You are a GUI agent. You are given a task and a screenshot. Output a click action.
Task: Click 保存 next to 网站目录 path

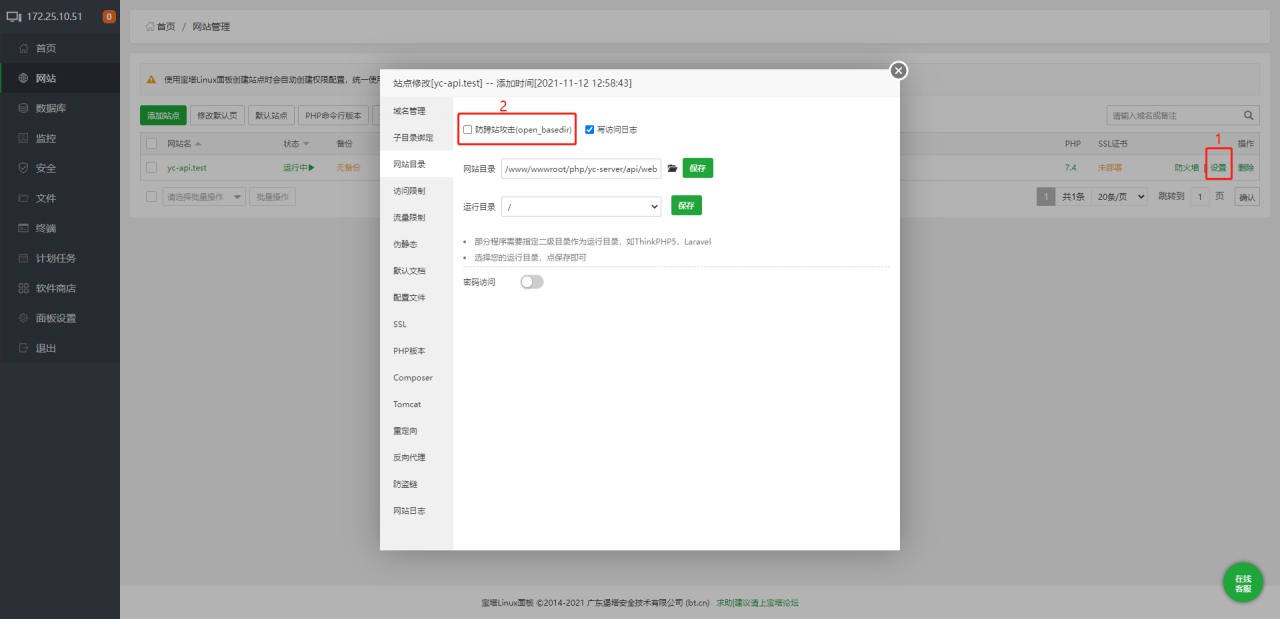point(698,168)
